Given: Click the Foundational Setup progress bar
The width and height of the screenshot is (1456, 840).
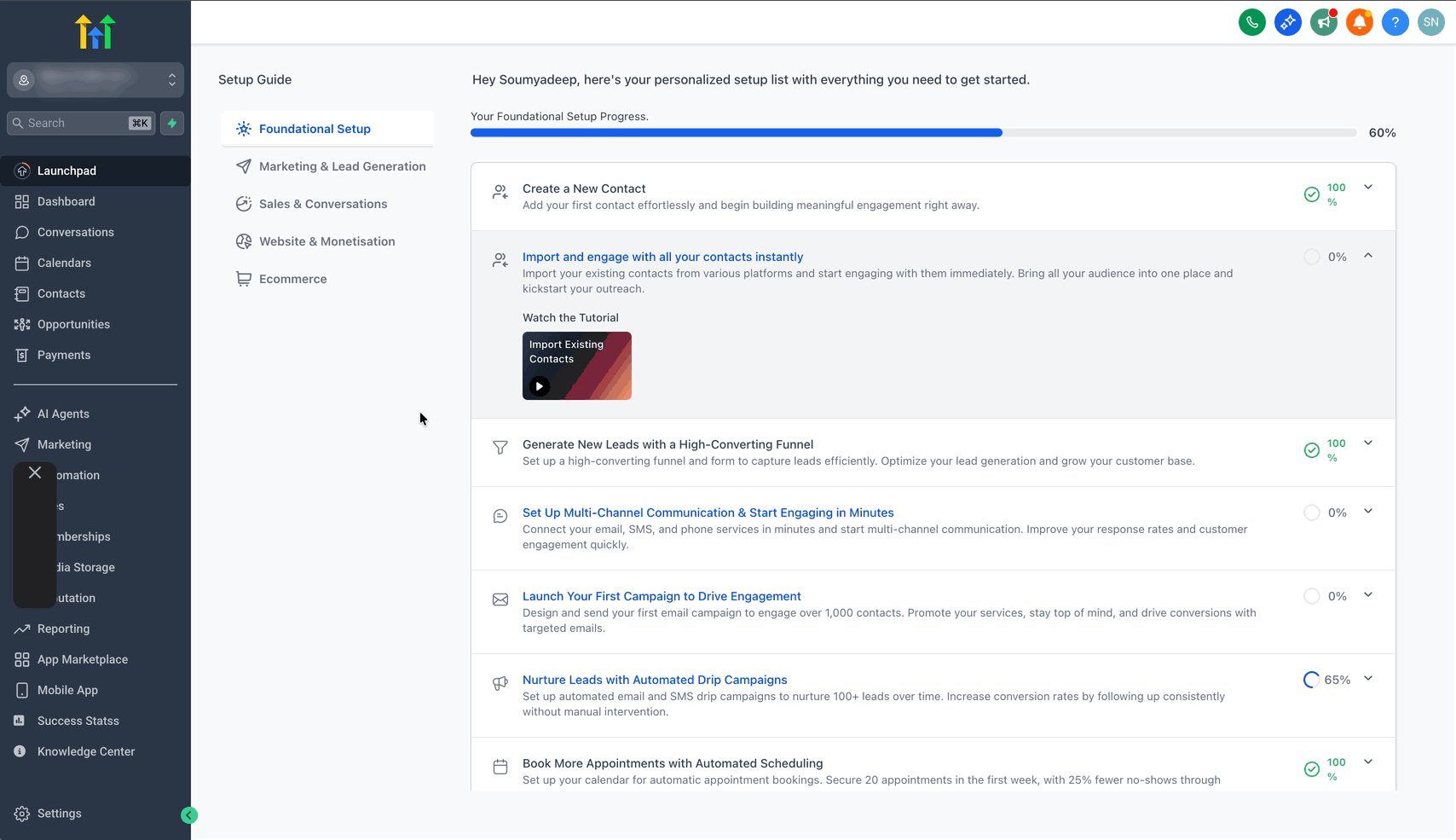Looking at the screenshot, I should click(x=913, y=133).
